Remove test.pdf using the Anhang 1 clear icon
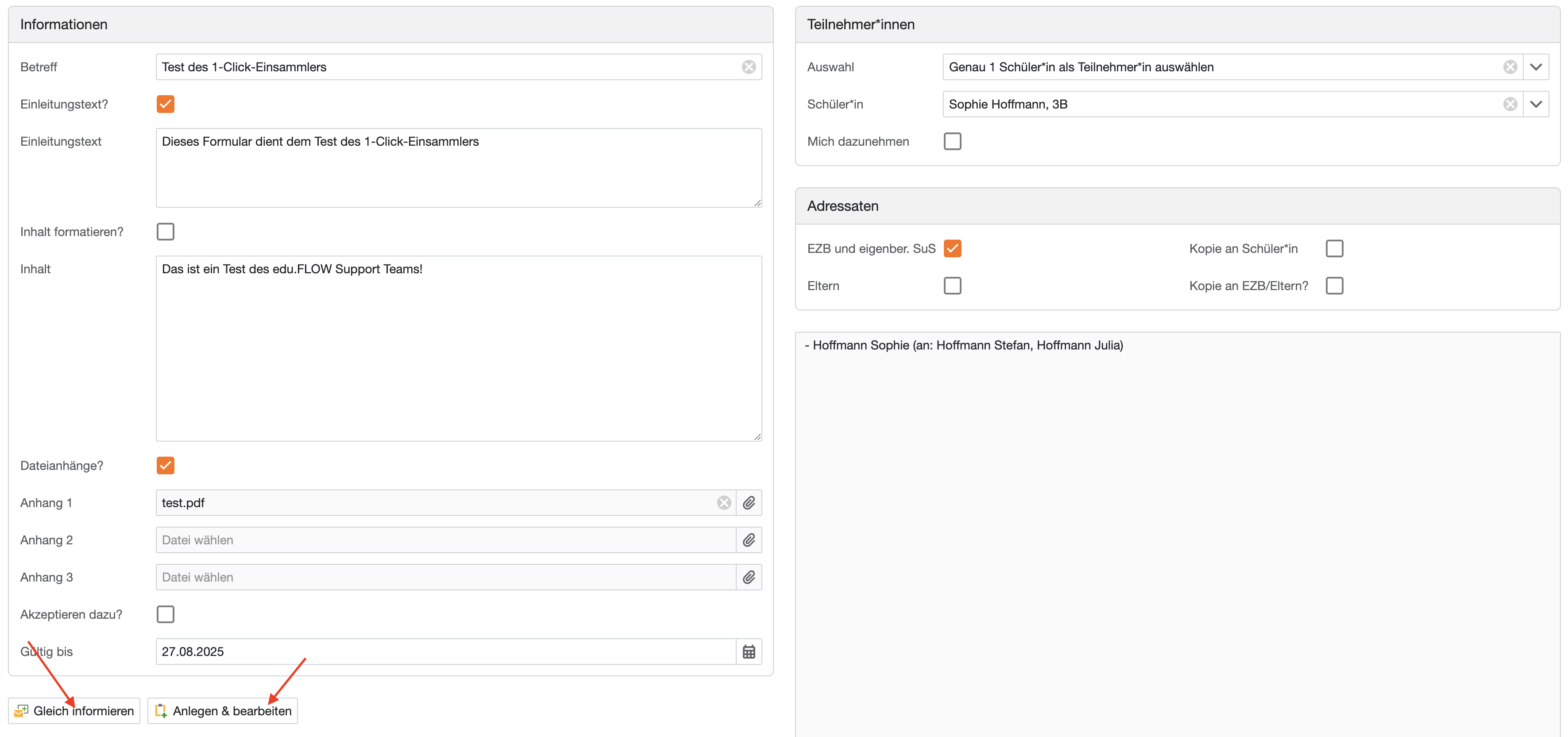The image size is (1568, 737). tap(724, 503)
